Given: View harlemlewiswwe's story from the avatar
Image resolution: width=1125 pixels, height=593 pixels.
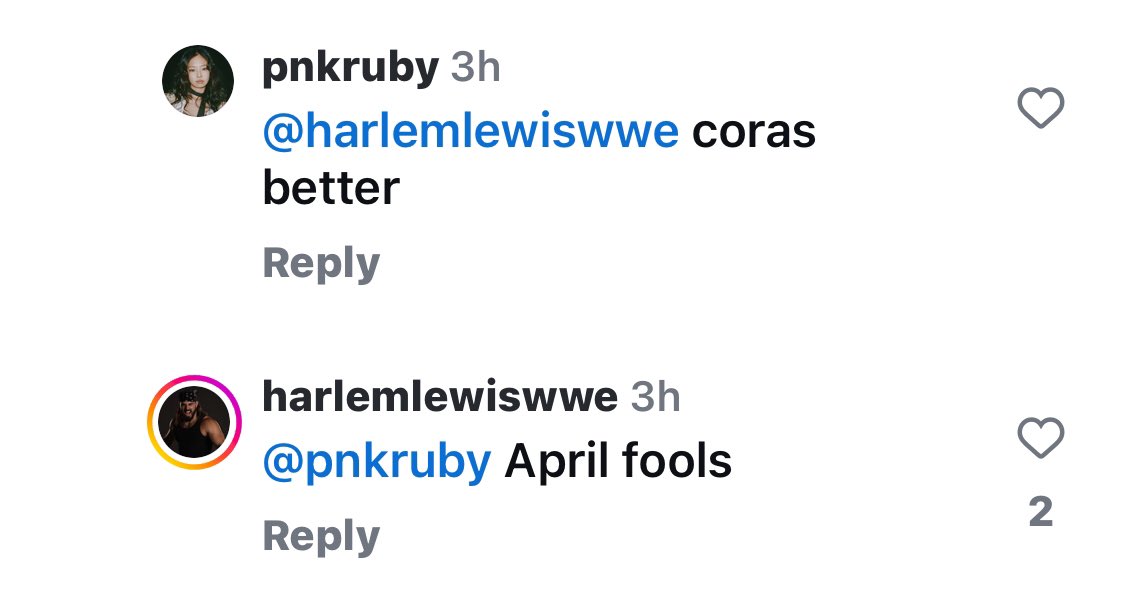Looking at the screenshot, I should [x=194, y=422].
